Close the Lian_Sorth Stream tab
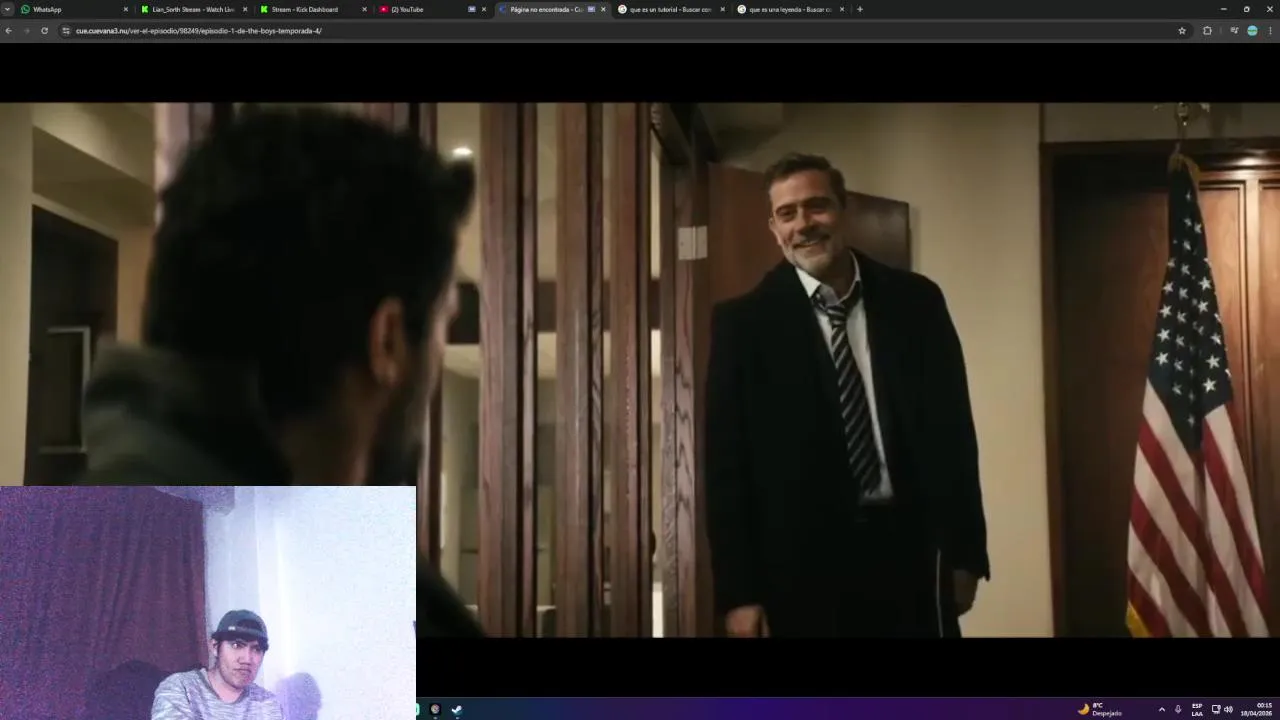This screenshot has height=720, width=1280. tap(244, 9)
